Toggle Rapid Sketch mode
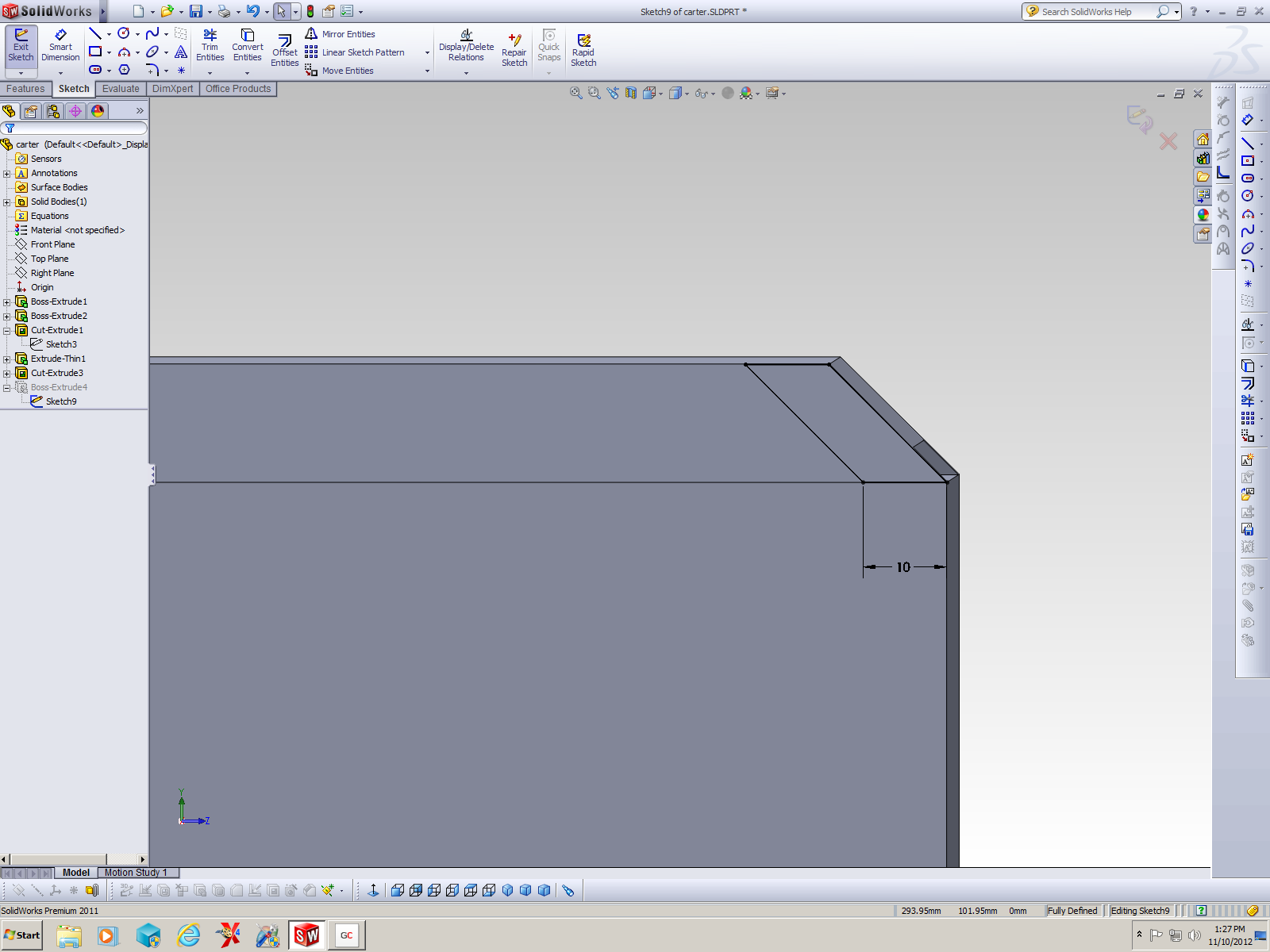Screen dimensions: 1270x952 (583, 50)
